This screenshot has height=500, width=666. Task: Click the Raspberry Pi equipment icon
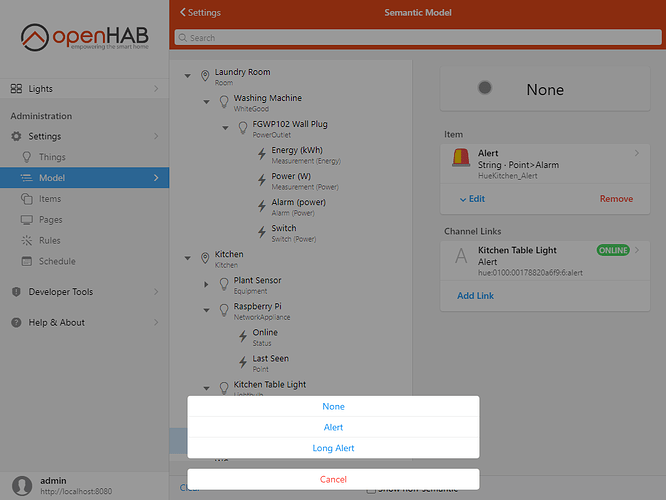[224, 310]
